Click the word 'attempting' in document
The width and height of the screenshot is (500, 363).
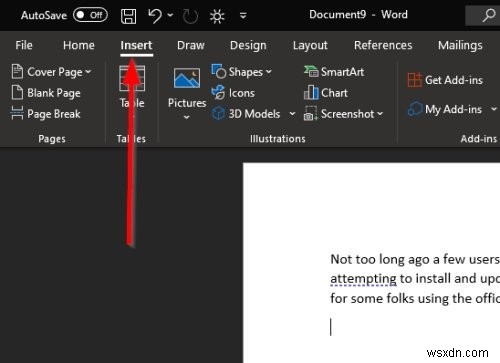coord(363,279)
